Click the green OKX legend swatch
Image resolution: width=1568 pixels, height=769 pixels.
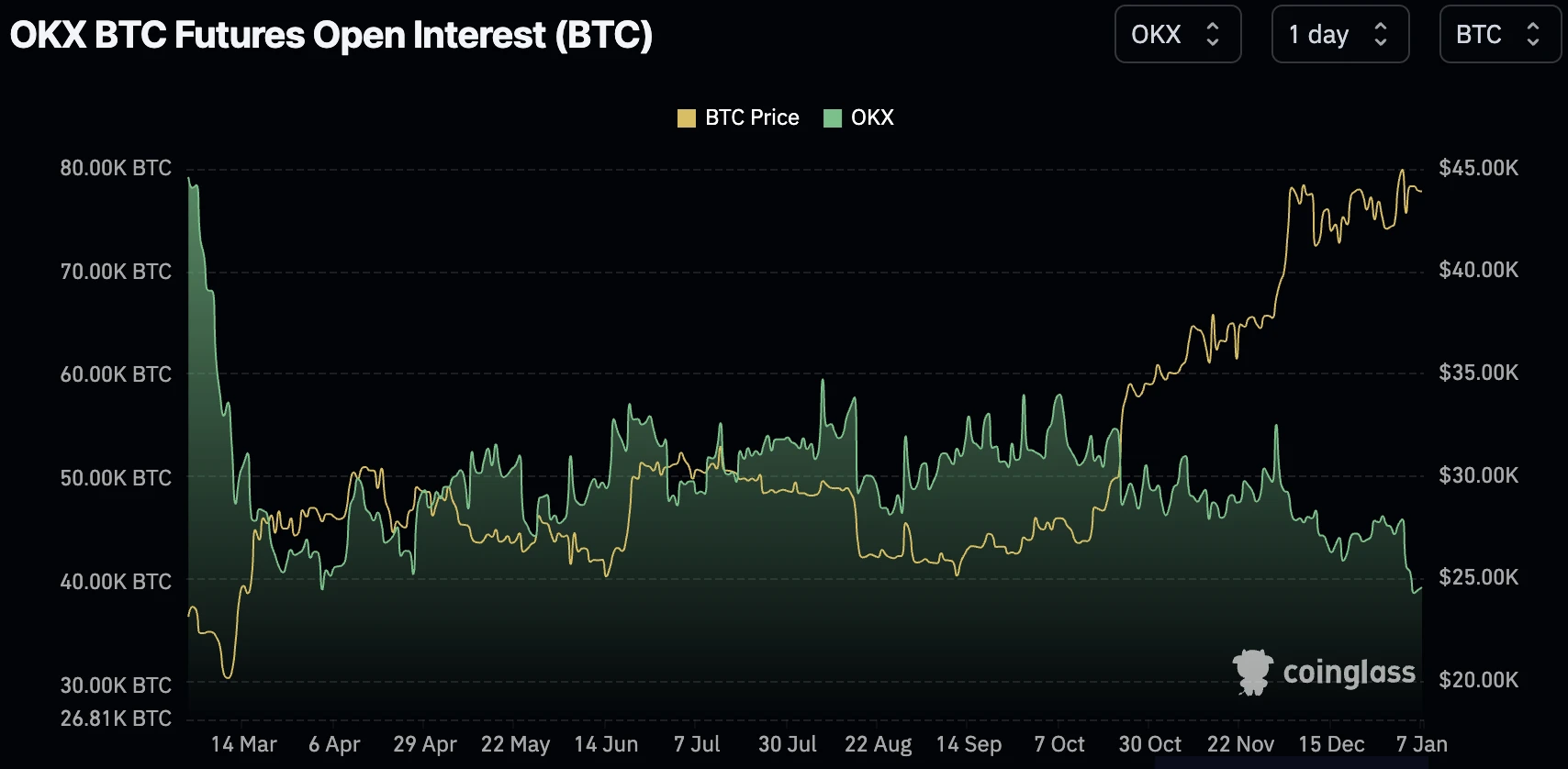[x=833, y=118]
